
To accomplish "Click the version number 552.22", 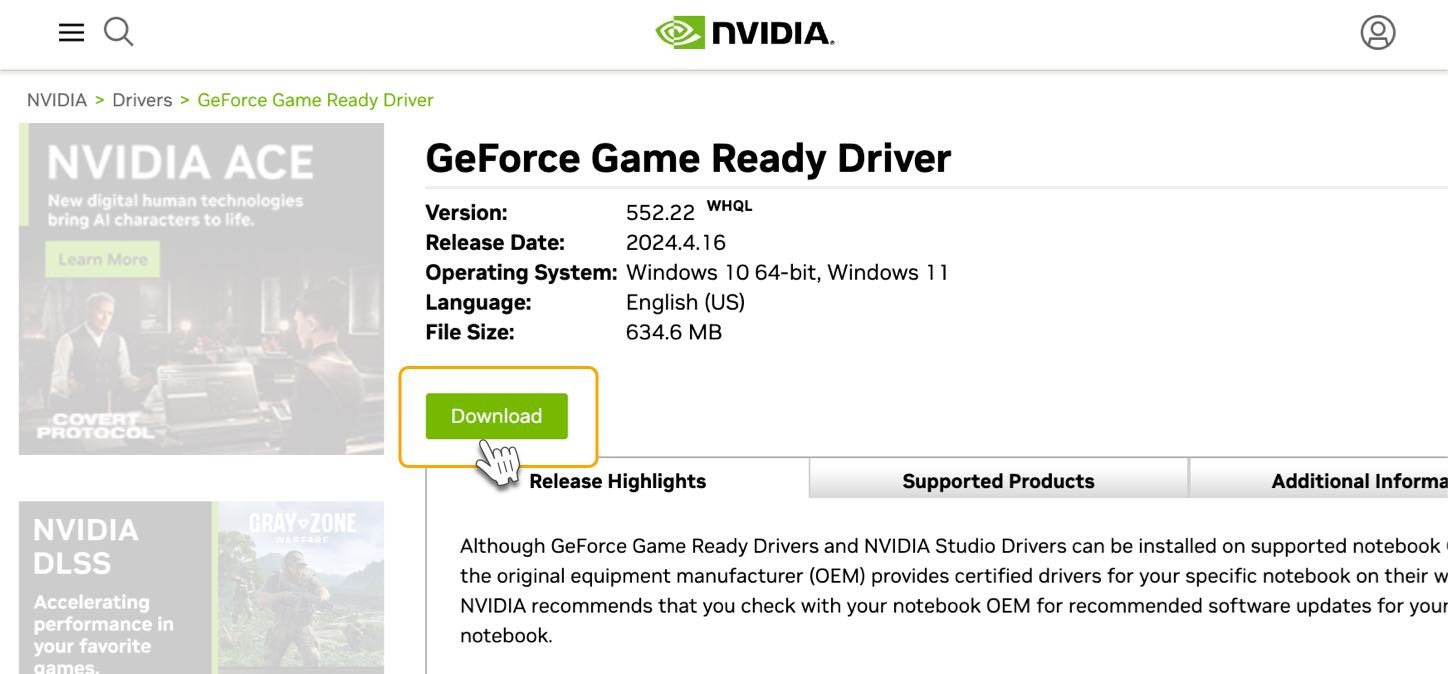I will pyautogui.click(x=660, y=213).
